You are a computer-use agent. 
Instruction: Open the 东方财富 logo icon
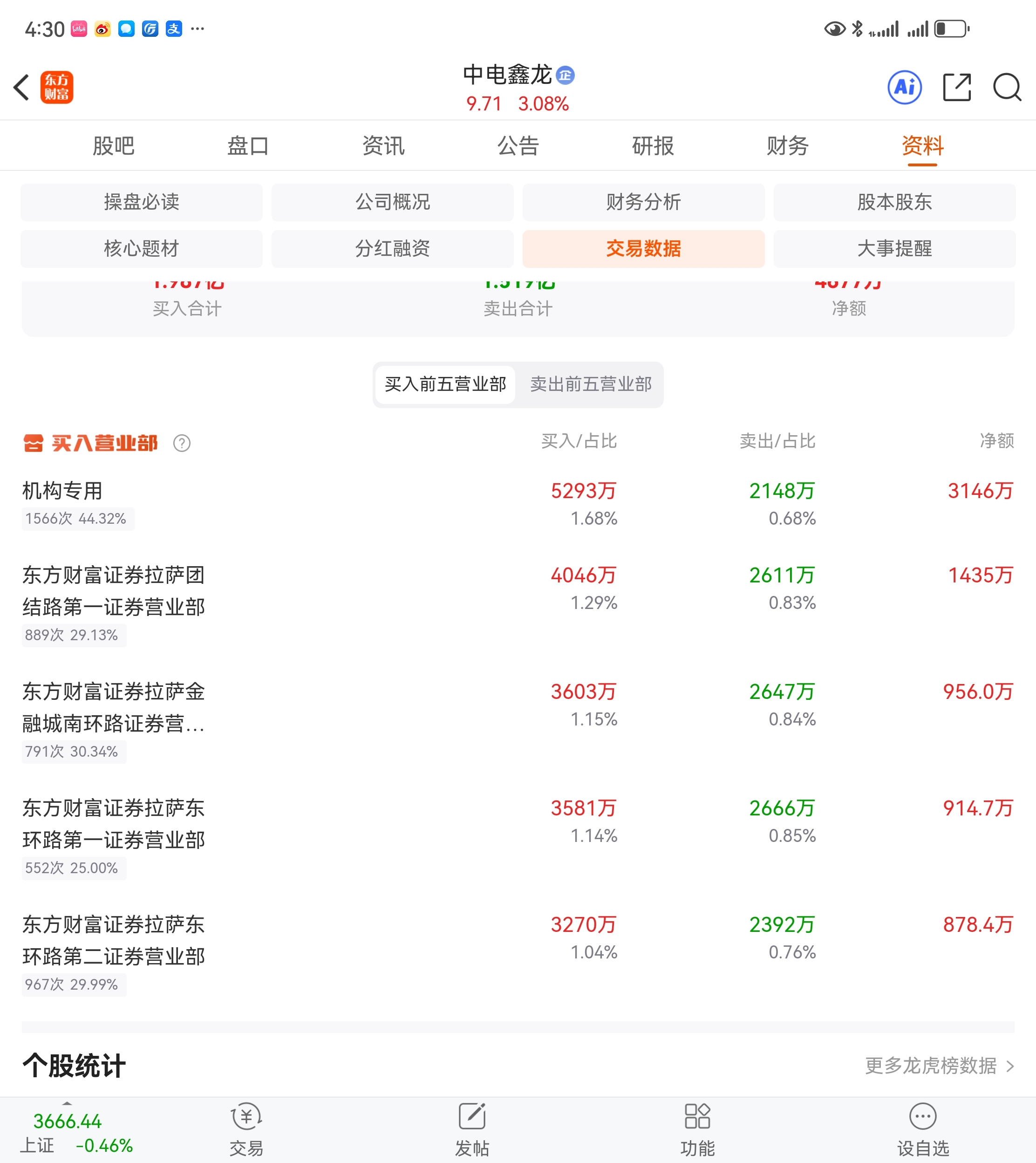coord(57,87)
